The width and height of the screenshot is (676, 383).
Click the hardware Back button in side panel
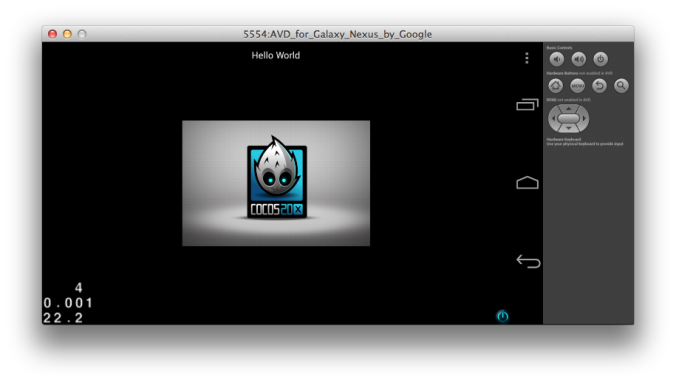coord(599,86)
